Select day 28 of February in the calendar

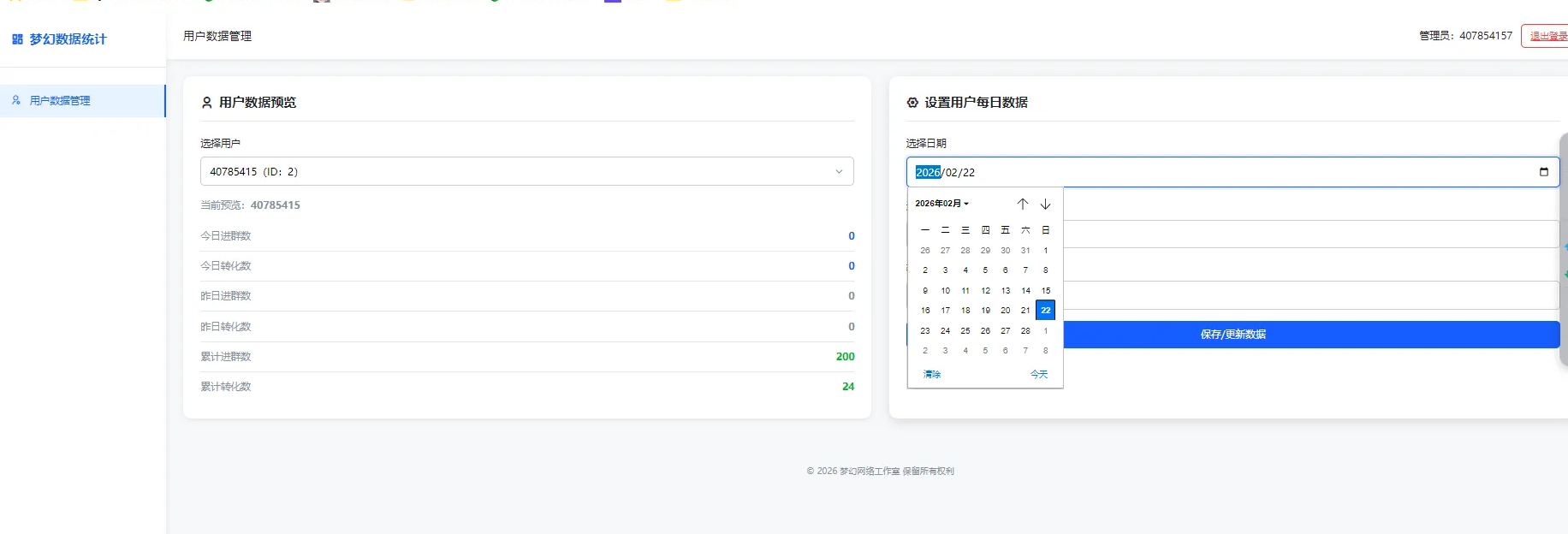point(1025,330)
